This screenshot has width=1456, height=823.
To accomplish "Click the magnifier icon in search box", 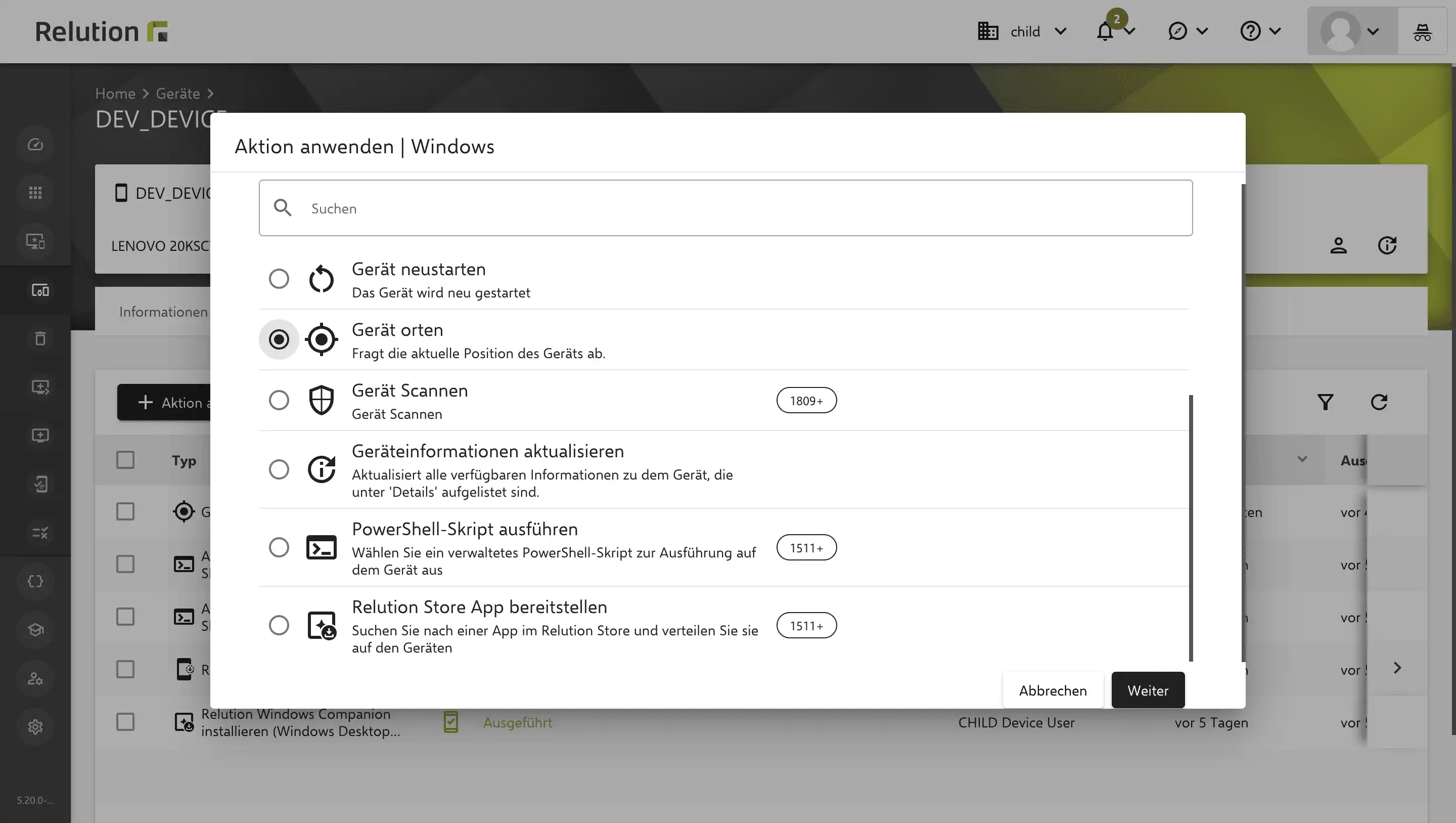I will click(x=283, y=208).
